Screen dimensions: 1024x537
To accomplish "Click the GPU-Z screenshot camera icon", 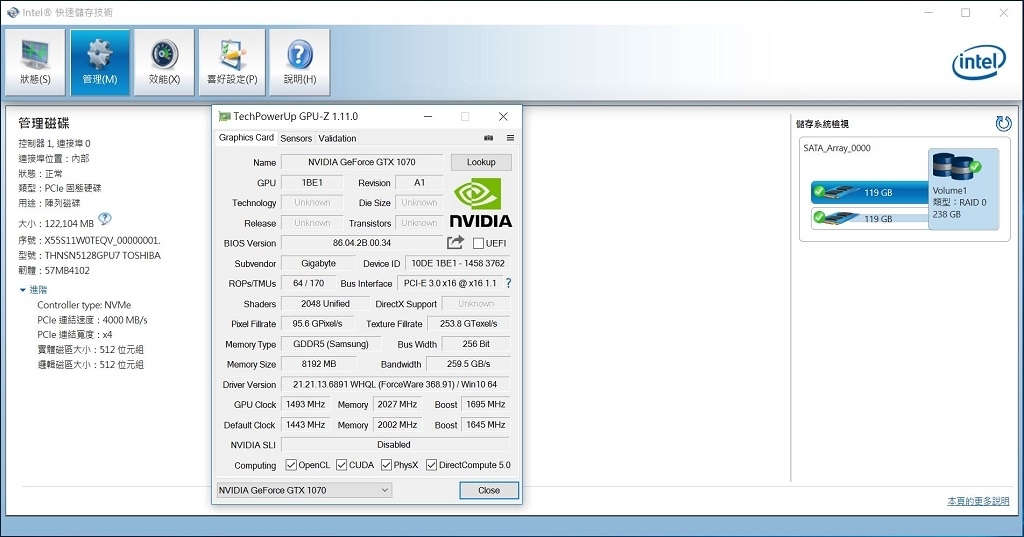I will coord(488,138).
